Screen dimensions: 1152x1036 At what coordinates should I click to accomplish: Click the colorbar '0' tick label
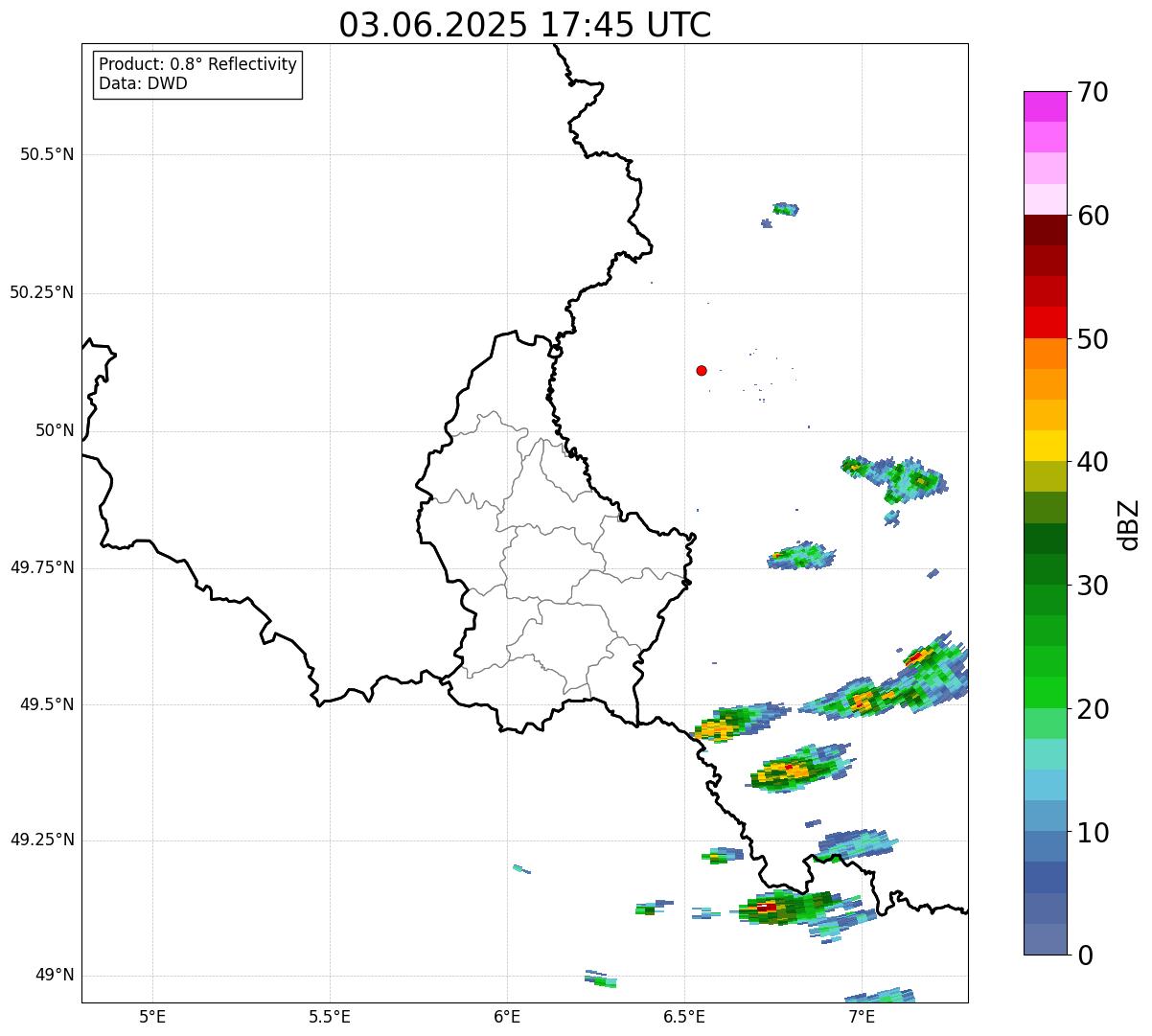(x=1084, y=955)
